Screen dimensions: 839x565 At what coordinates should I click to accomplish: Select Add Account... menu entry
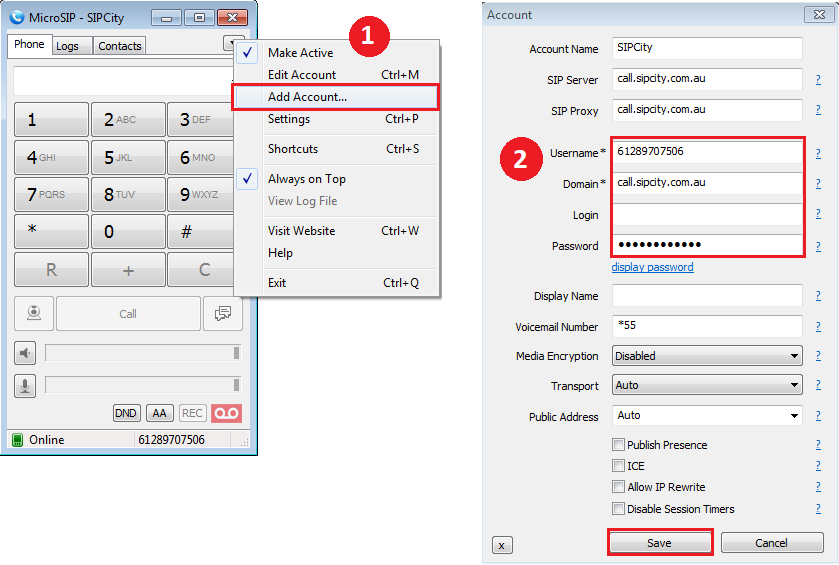[335, 97]
